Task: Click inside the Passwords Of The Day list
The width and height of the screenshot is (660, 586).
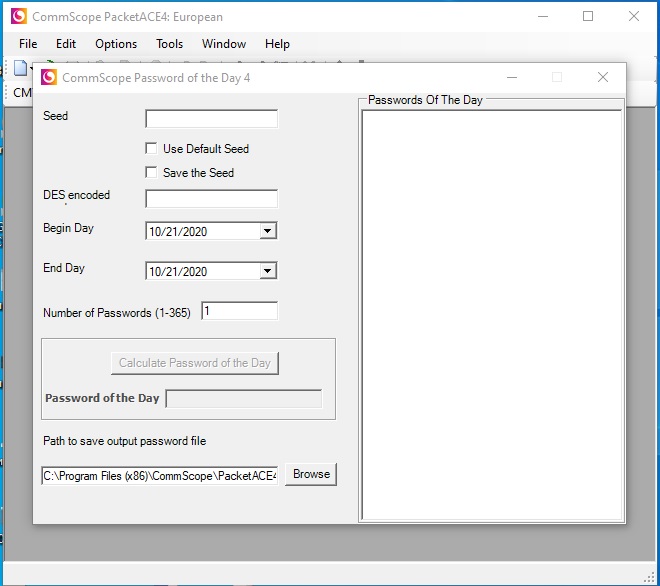Action: [x=492, y=315]
